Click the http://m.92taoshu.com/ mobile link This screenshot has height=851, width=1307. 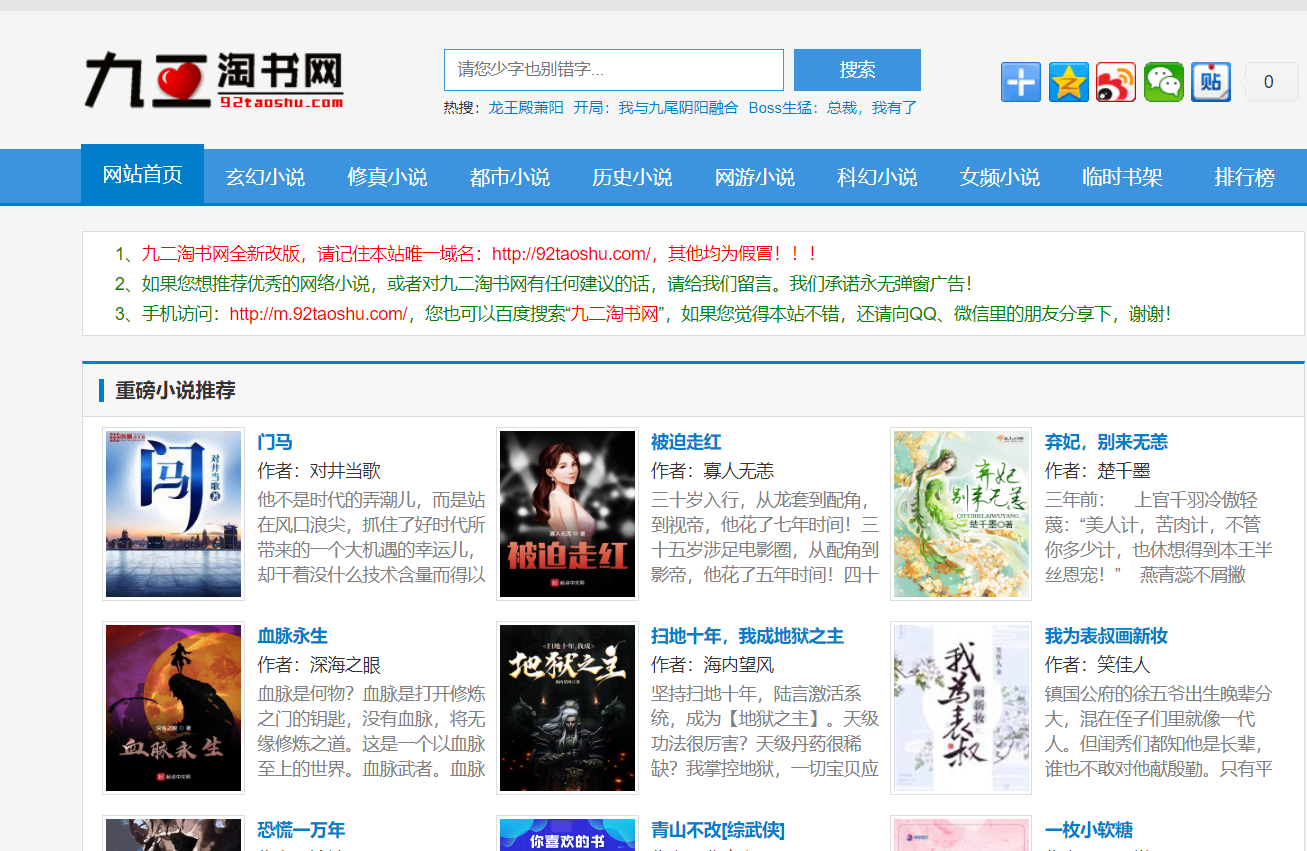coord(318,314)
